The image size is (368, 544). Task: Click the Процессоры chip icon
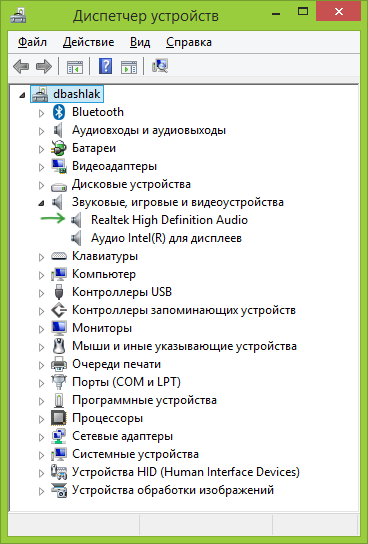pos(59,418)
